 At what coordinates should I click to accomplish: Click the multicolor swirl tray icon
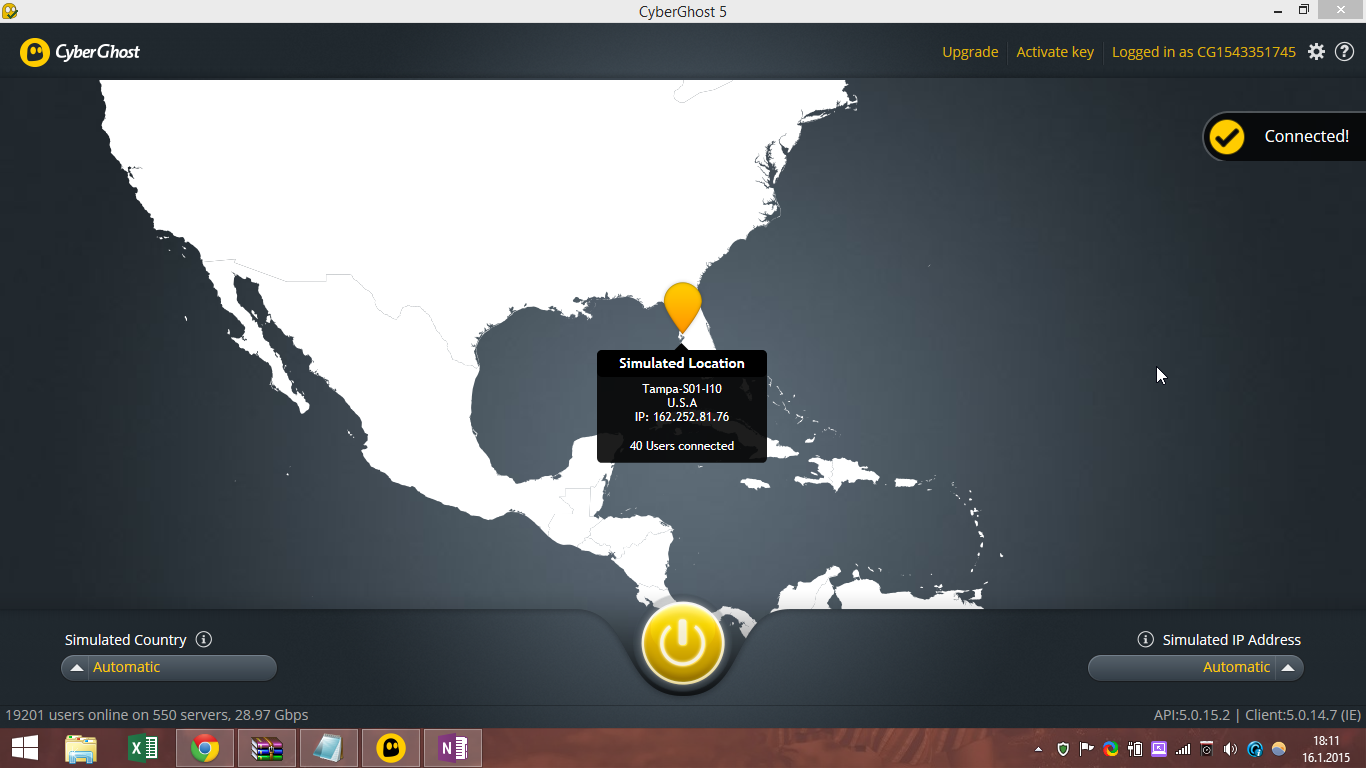(1111, 749)
